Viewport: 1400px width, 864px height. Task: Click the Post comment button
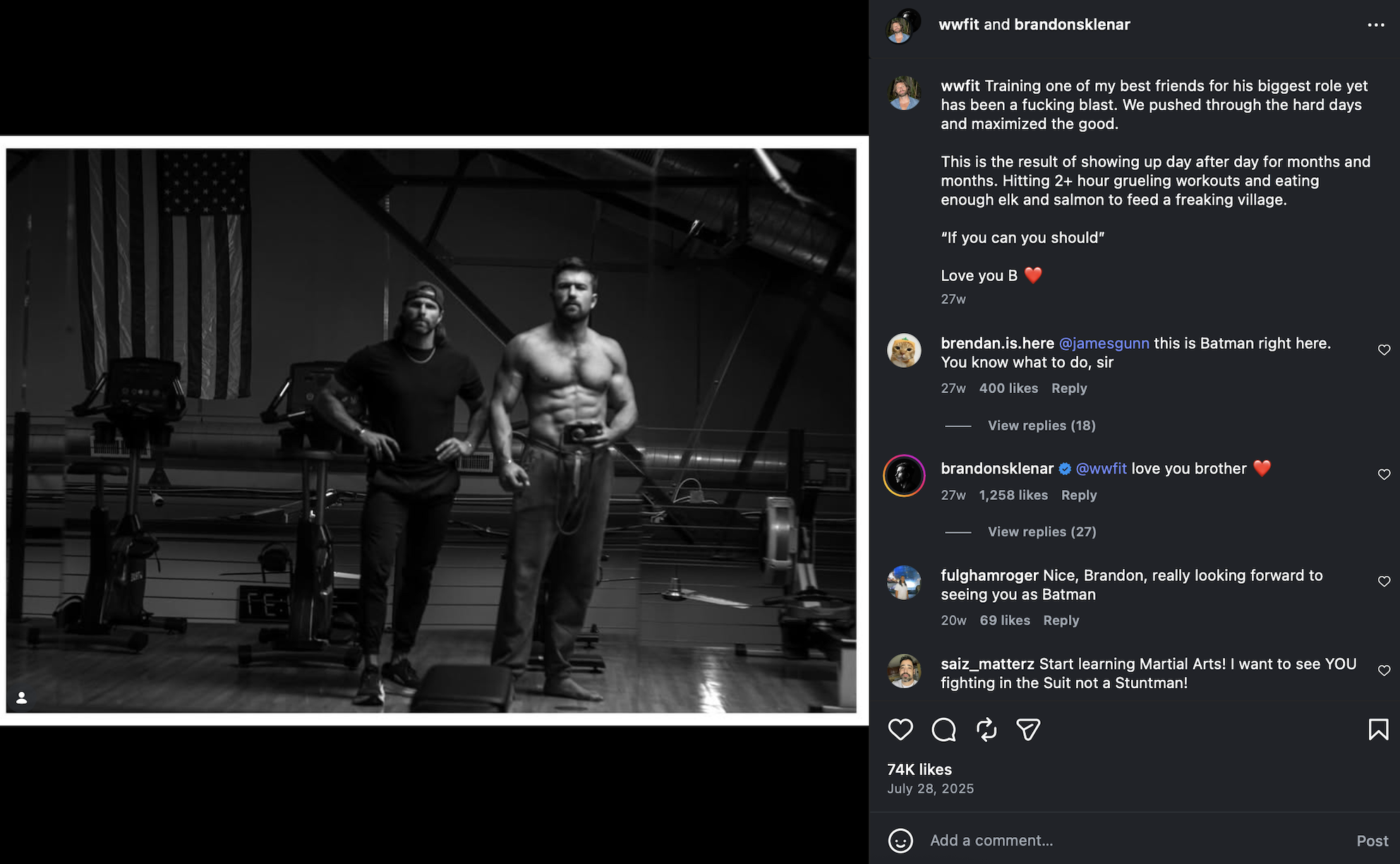click(1372, 841)
